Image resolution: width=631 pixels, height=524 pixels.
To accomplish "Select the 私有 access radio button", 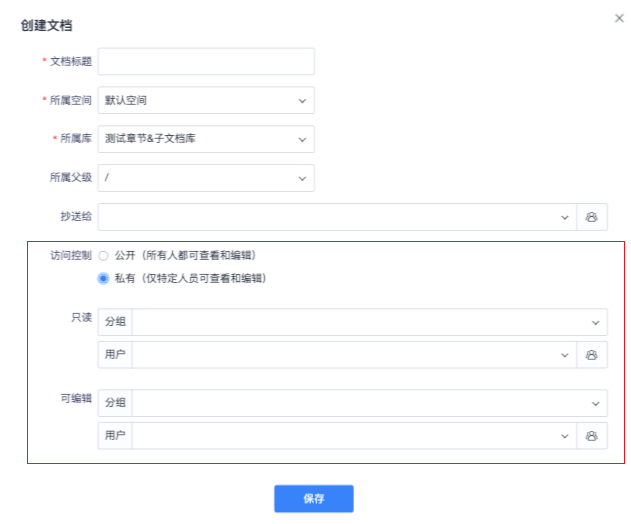I will point(103,278).
